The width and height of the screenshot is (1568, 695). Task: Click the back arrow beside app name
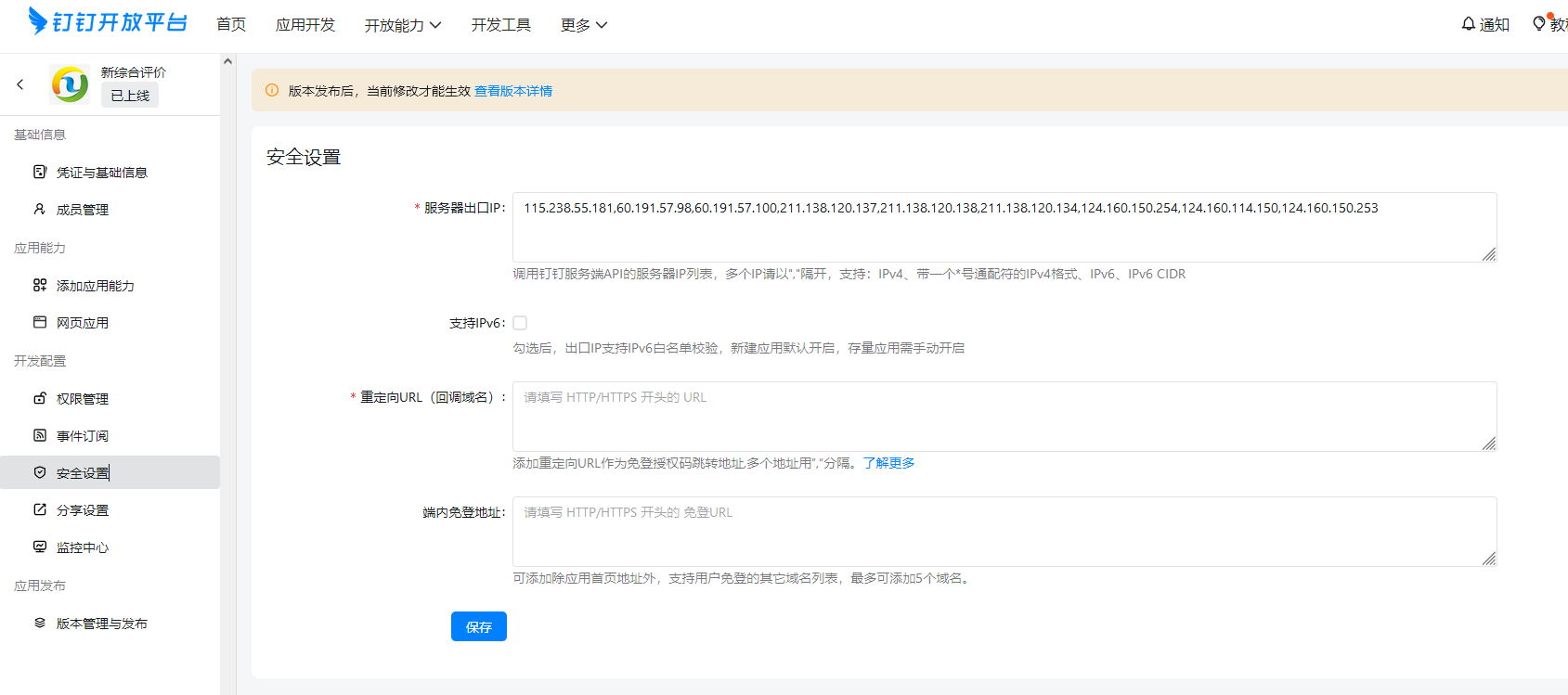20,84
